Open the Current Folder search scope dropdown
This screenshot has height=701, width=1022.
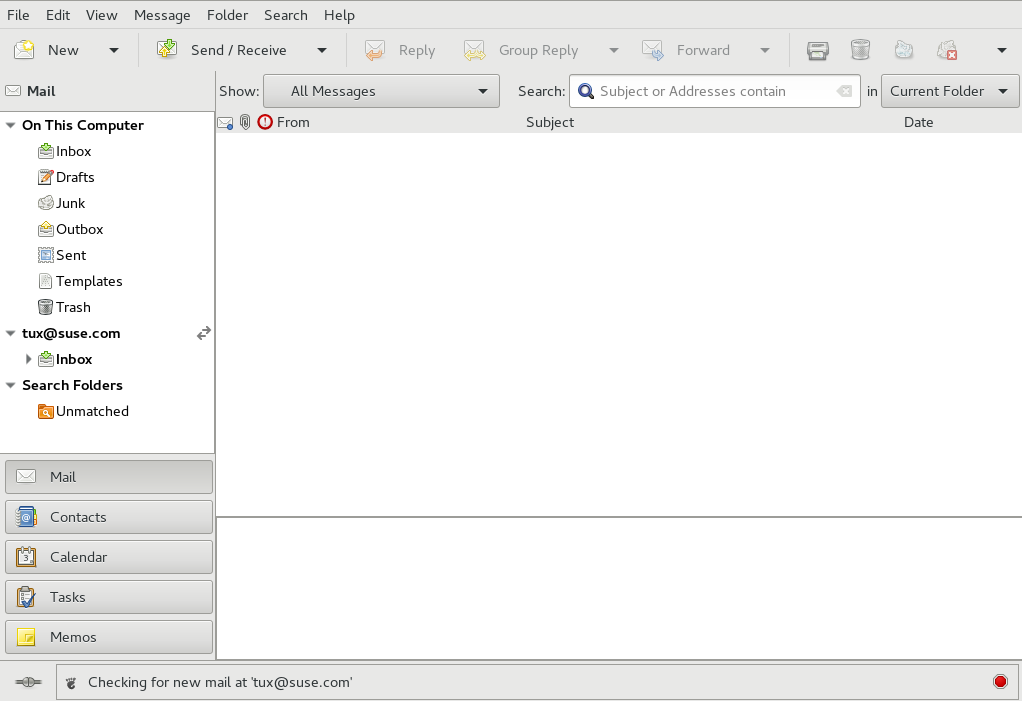(949, 91)
